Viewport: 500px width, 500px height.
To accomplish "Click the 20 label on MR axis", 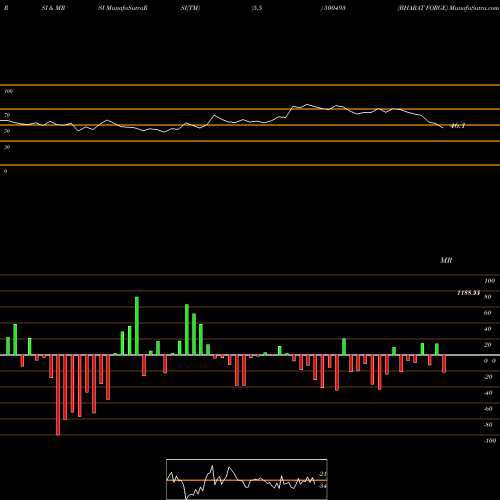I will (488, 345).
